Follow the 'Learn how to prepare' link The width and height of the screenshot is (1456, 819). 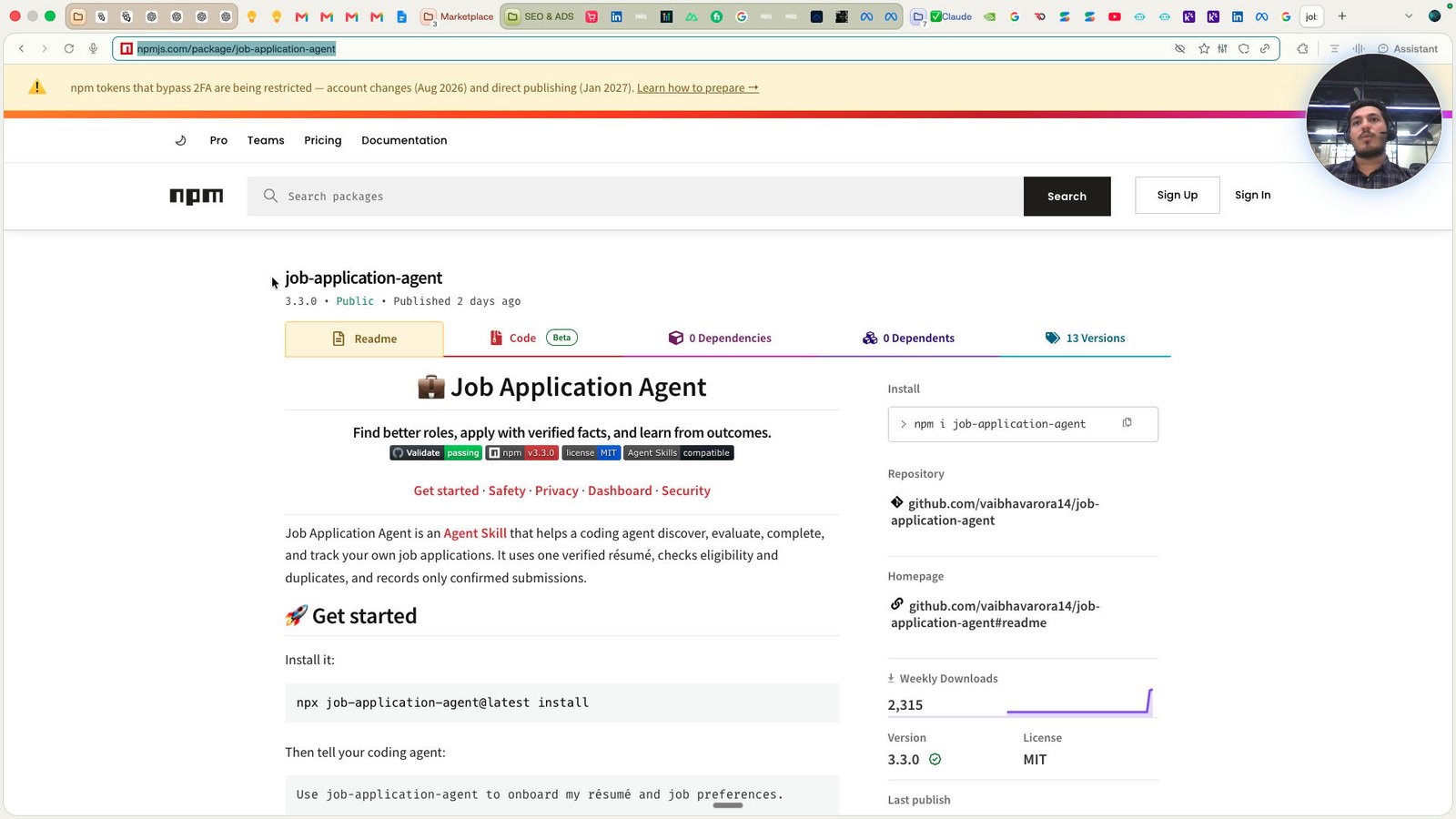[x=698, y=88]
